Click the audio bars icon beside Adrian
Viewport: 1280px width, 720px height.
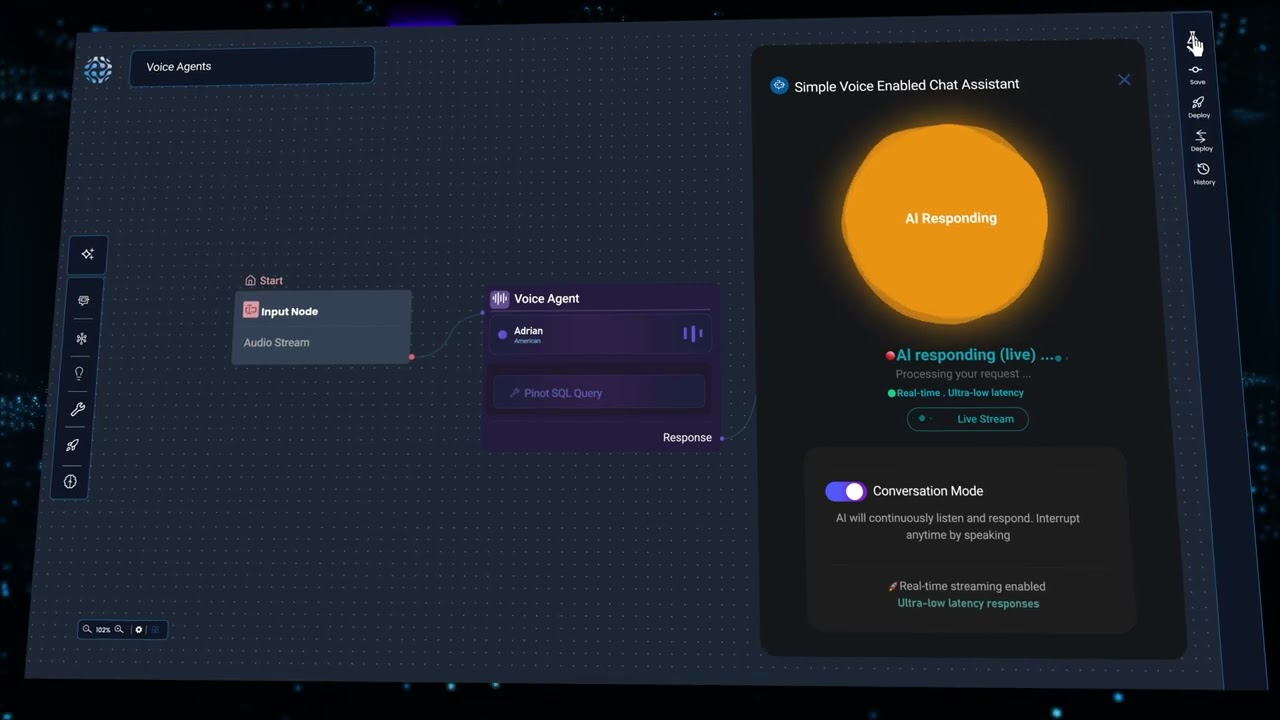pyautogui.click(x=692, y=333)
